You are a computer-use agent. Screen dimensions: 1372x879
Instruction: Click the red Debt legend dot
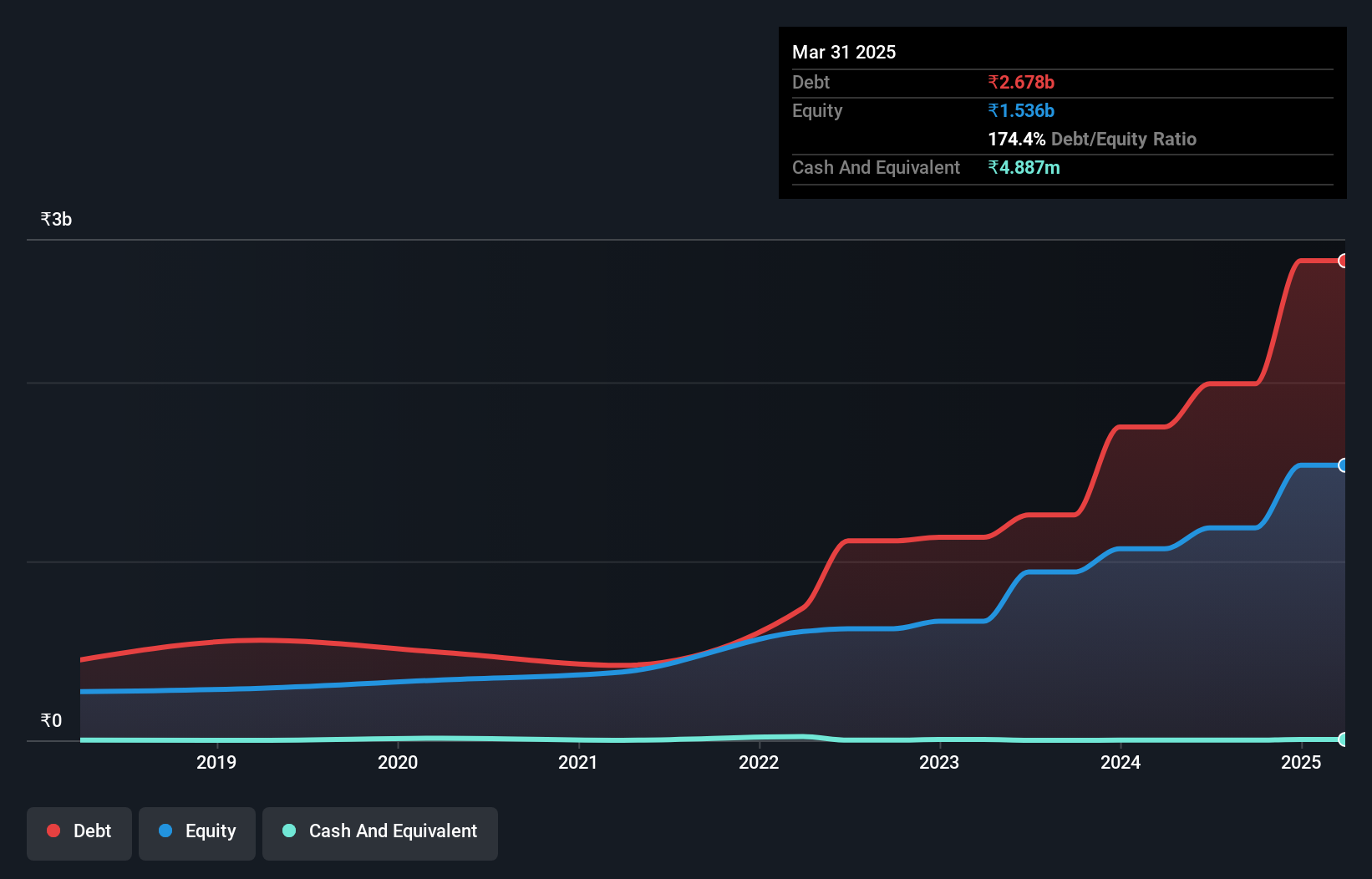click(53, 831)
